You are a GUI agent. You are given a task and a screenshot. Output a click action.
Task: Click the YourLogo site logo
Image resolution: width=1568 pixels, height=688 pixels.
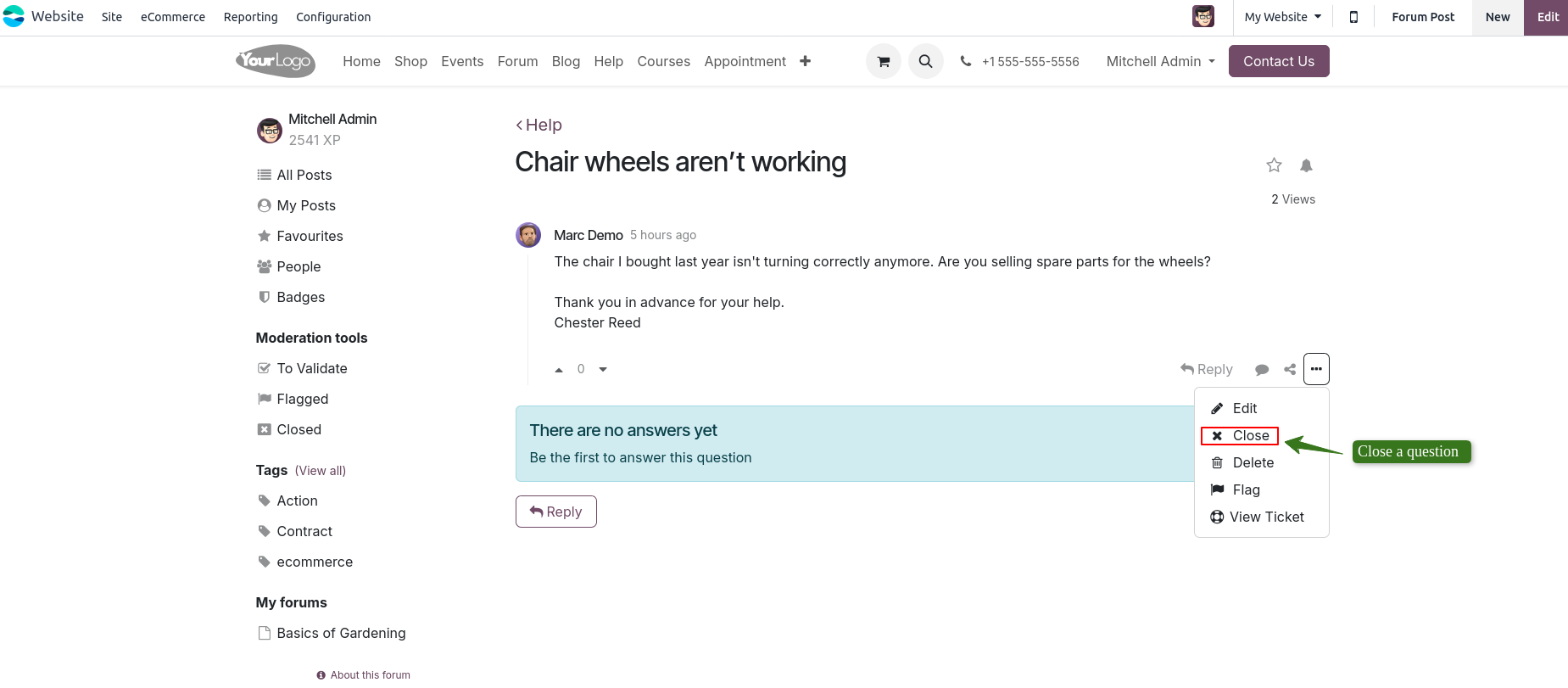(x=276, y=61)
